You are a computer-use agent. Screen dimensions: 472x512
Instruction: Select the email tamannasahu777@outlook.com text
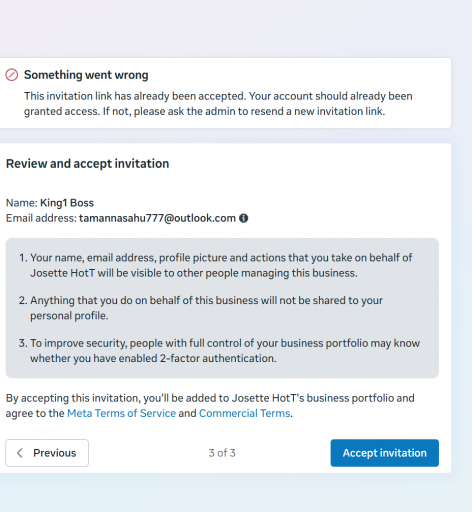pos(157,218)
